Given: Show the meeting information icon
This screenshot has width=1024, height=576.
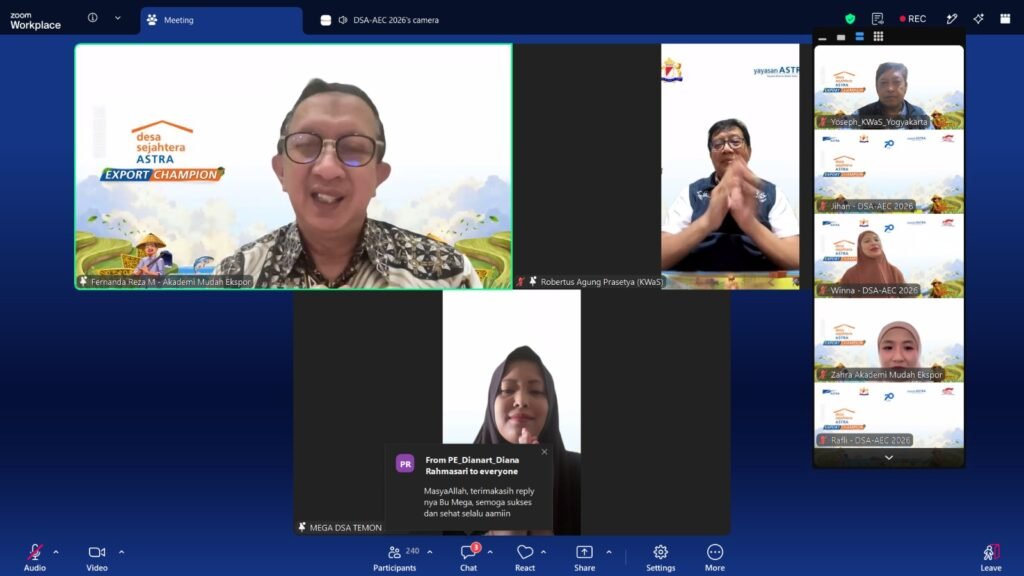Looking at the screenshot, I should point(93,18).
